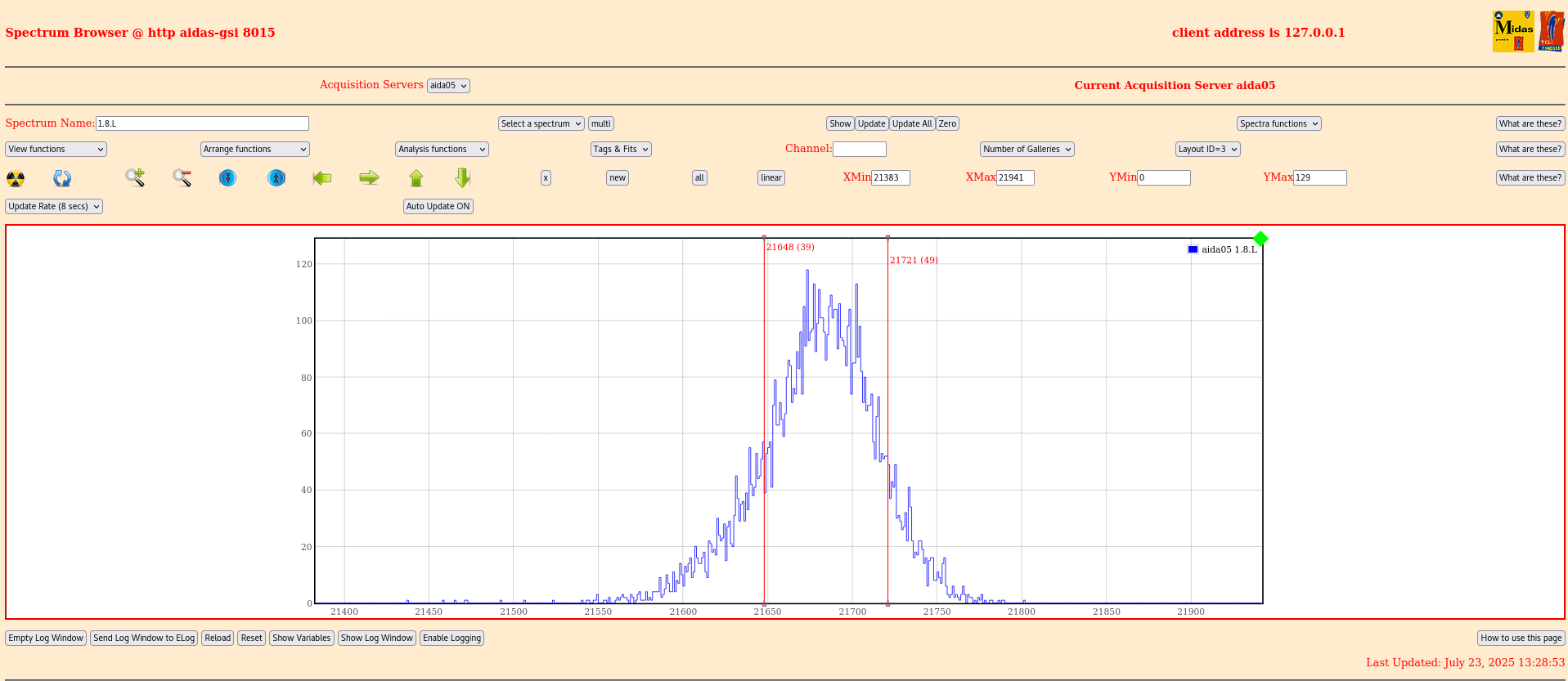The height and width of the screenshot is (681, 1568).
Task: Expand the Spectra functions dropdown
Action: (1279, 123)
